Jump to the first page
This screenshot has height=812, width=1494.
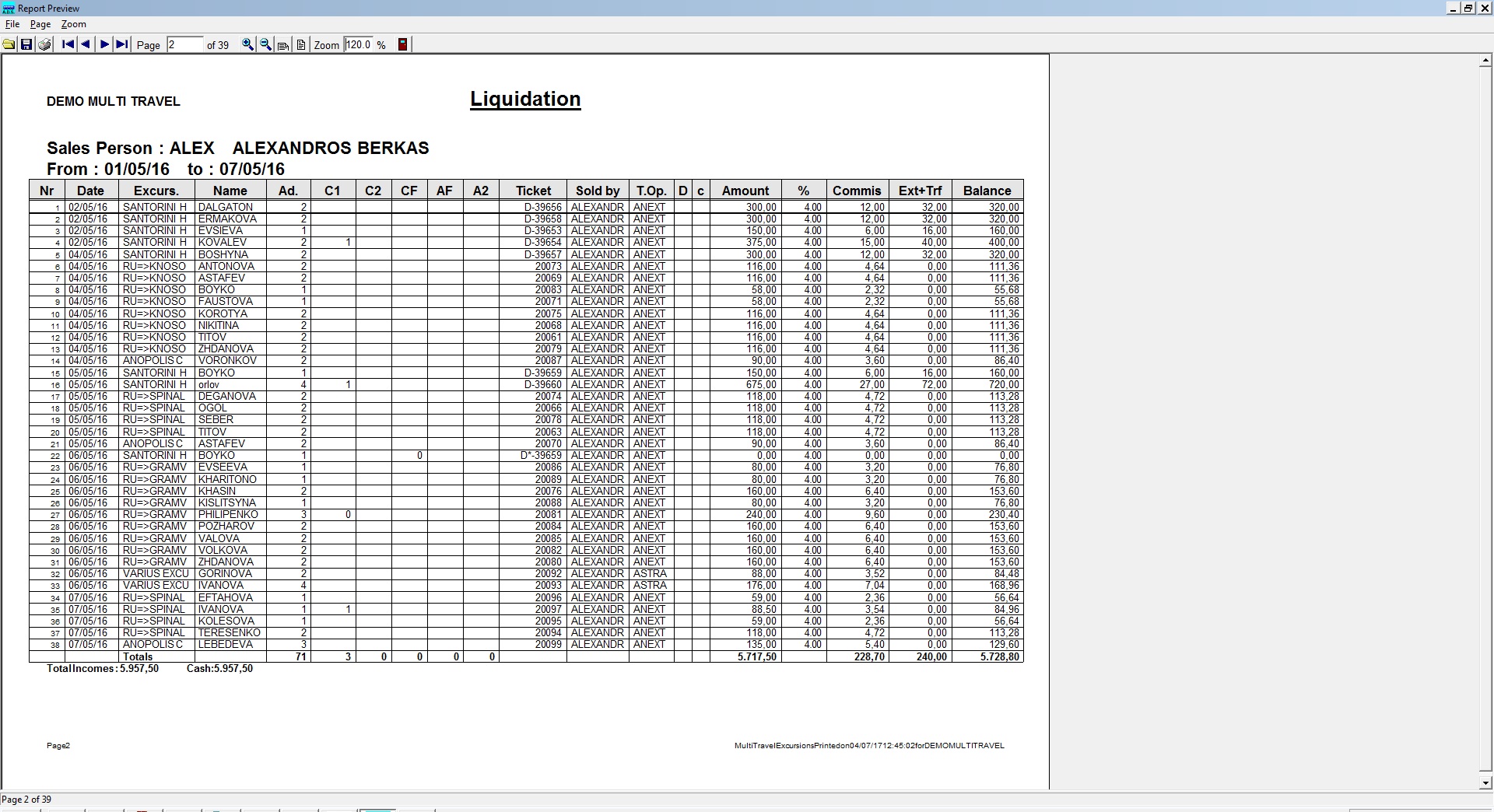(x=67, y=44)
